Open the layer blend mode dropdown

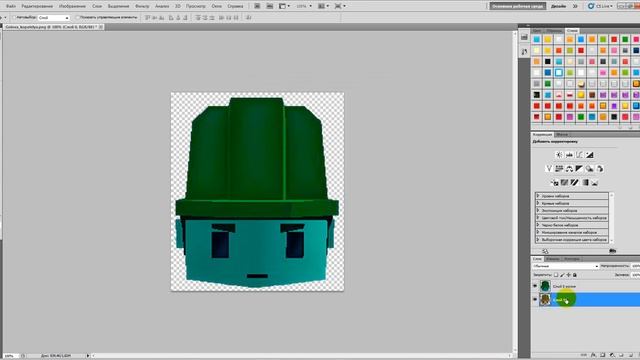565,266
